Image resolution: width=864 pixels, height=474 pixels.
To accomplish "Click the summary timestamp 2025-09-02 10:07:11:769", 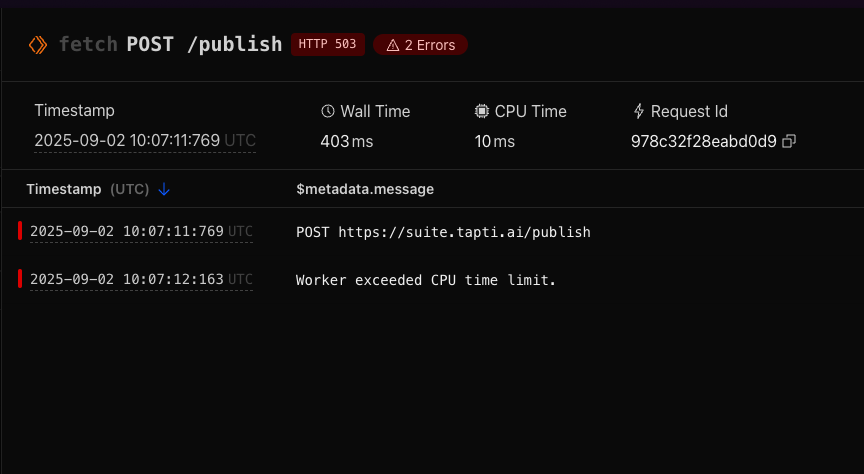I will point(127,141).
